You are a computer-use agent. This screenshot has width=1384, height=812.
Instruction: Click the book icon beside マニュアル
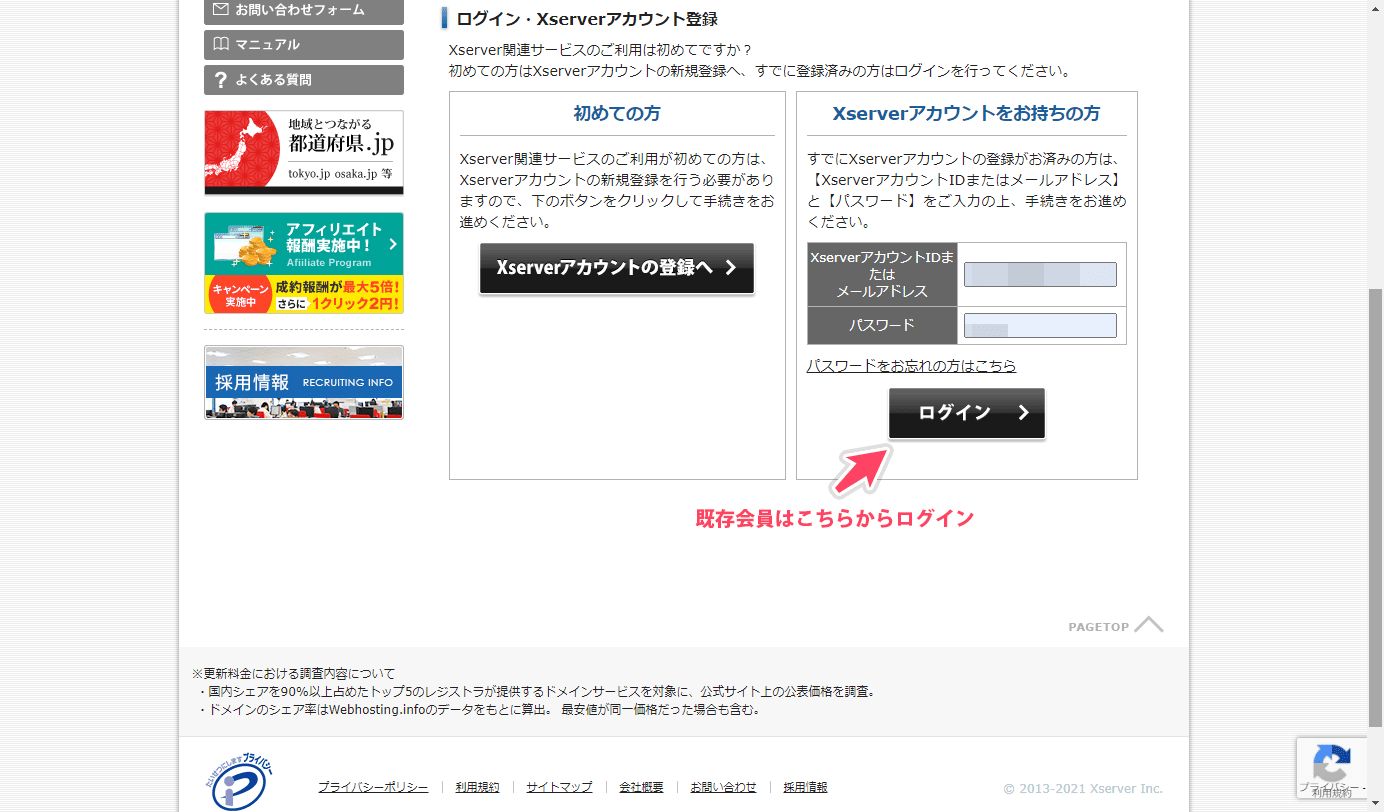(x=222, y=44)
